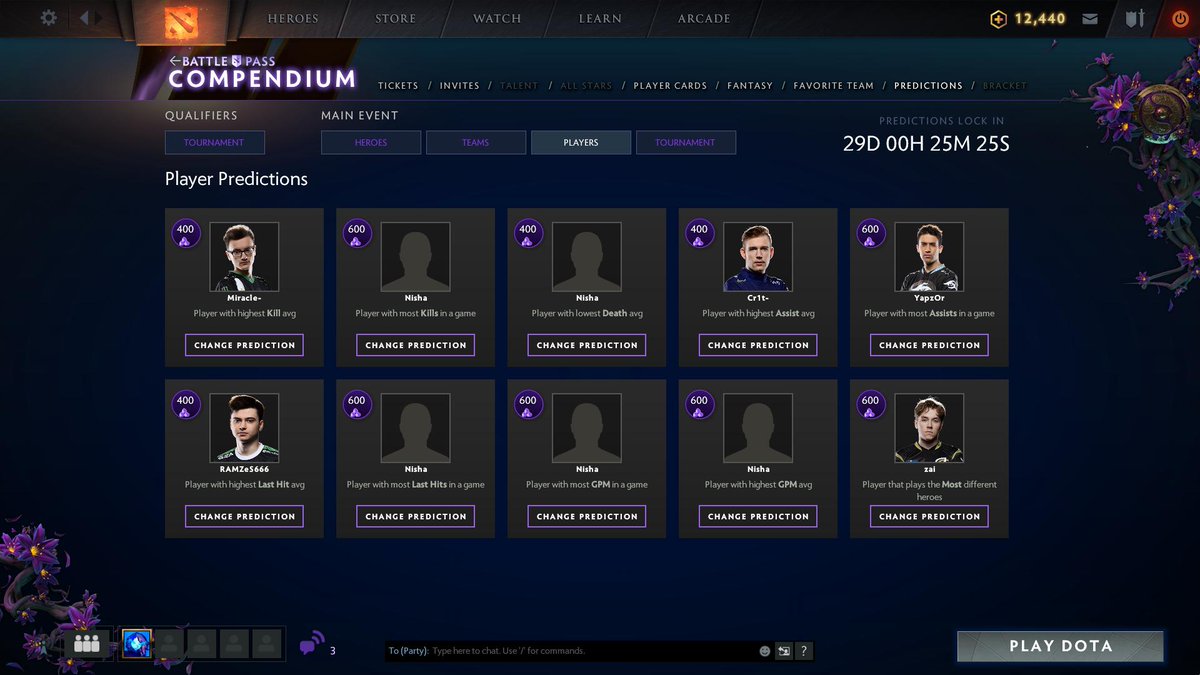Viewport: 1200px width, 675px height.
Task: Open the Player Cards tab
Action: pos(670,86)
